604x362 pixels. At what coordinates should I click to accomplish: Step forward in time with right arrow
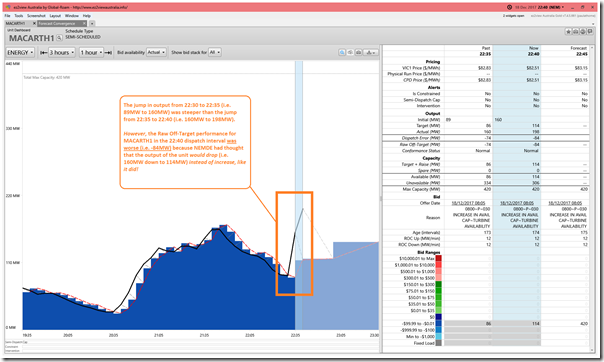pos(108,52)
